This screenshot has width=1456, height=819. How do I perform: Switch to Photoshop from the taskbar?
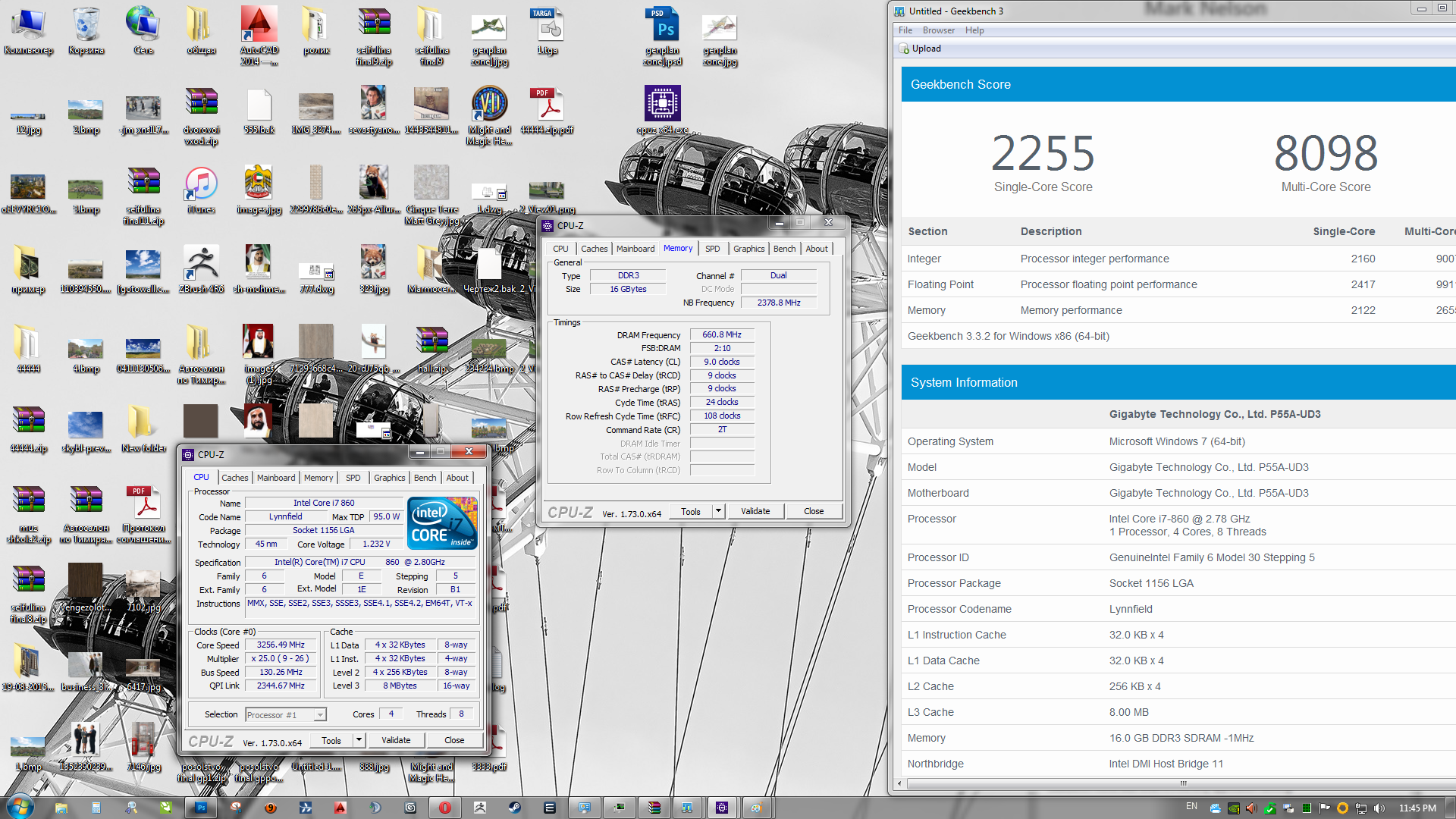(x=201, y=808)
